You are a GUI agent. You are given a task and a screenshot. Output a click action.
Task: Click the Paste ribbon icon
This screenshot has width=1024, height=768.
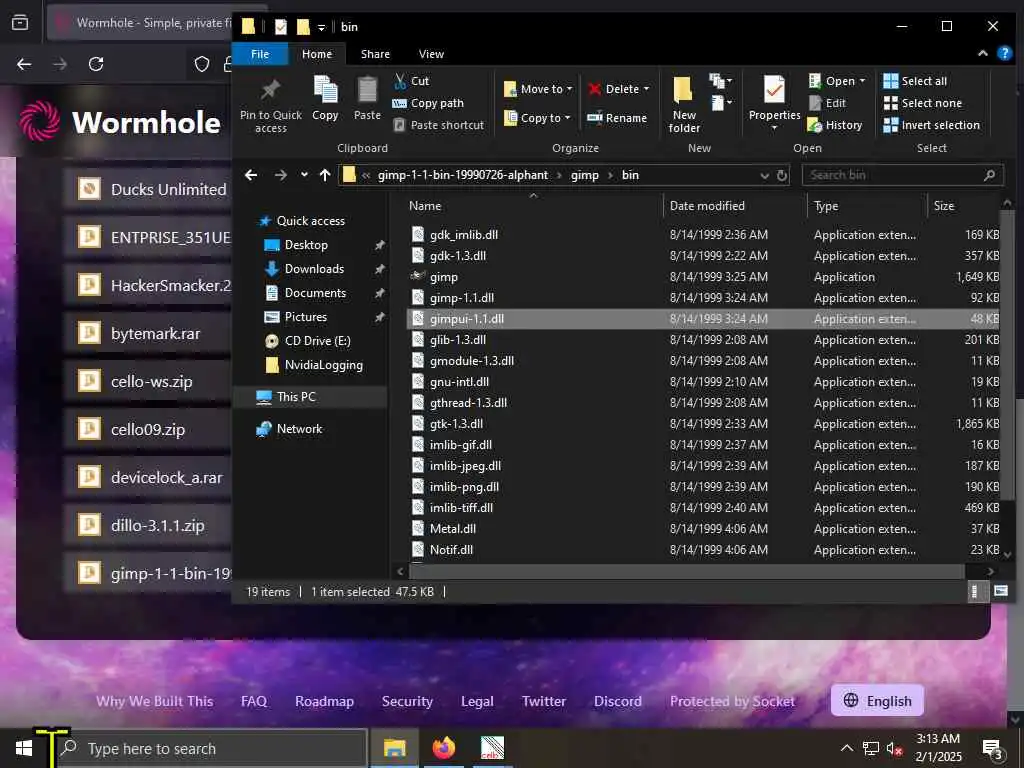coord(367,89)
